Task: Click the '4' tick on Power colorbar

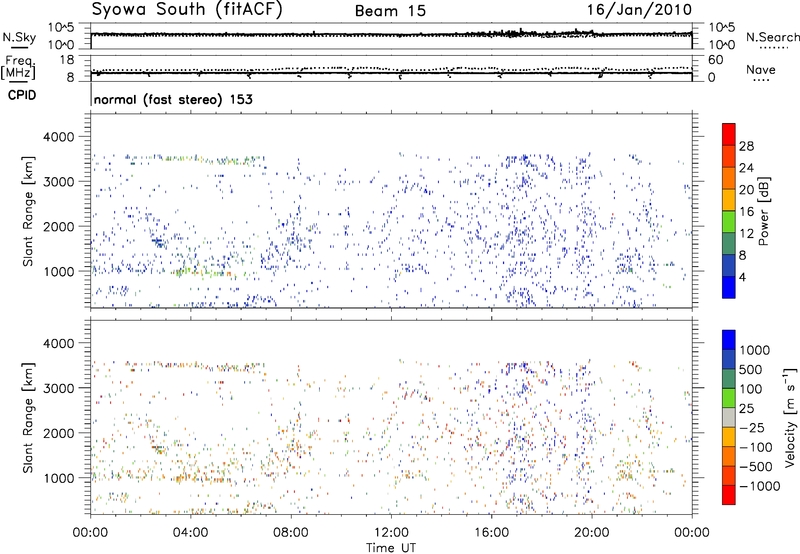Action: (x=742, y=277)
